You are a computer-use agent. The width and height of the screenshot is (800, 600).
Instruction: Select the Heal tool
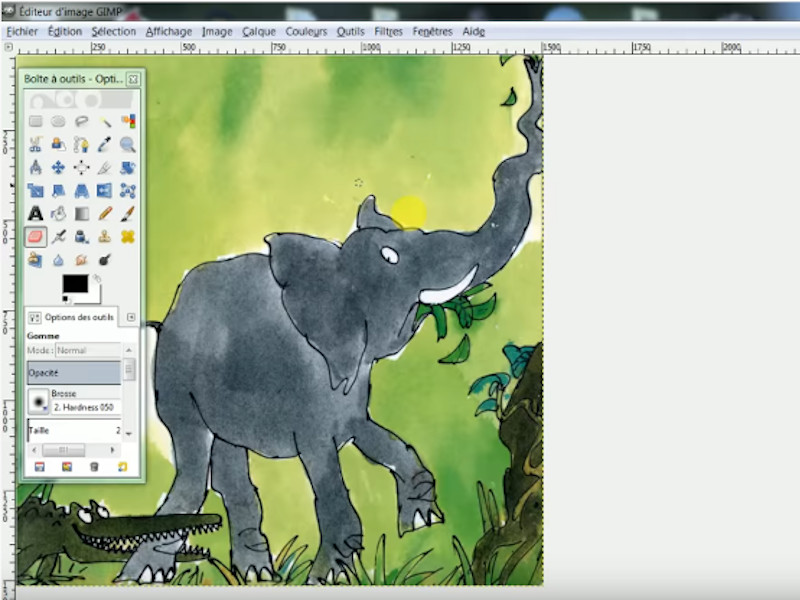(x=128, y=237)
